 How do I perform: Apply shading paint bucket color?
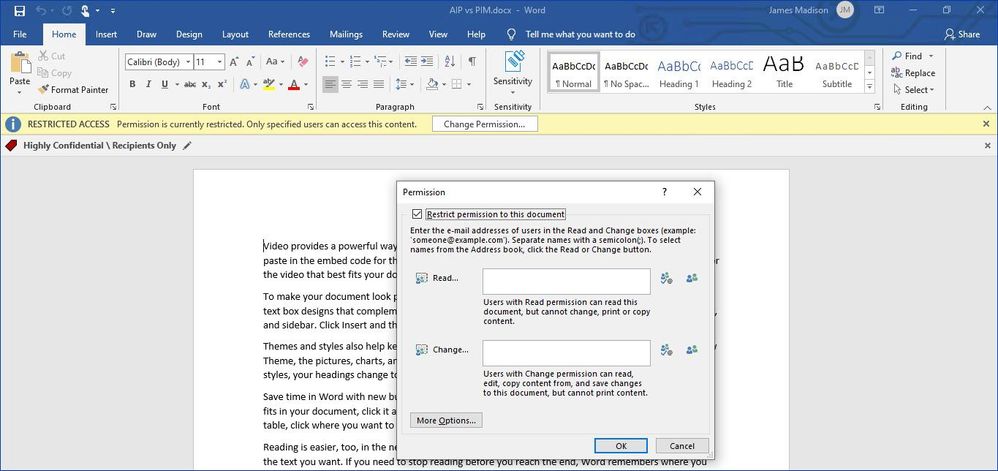[x=432, y=84]
